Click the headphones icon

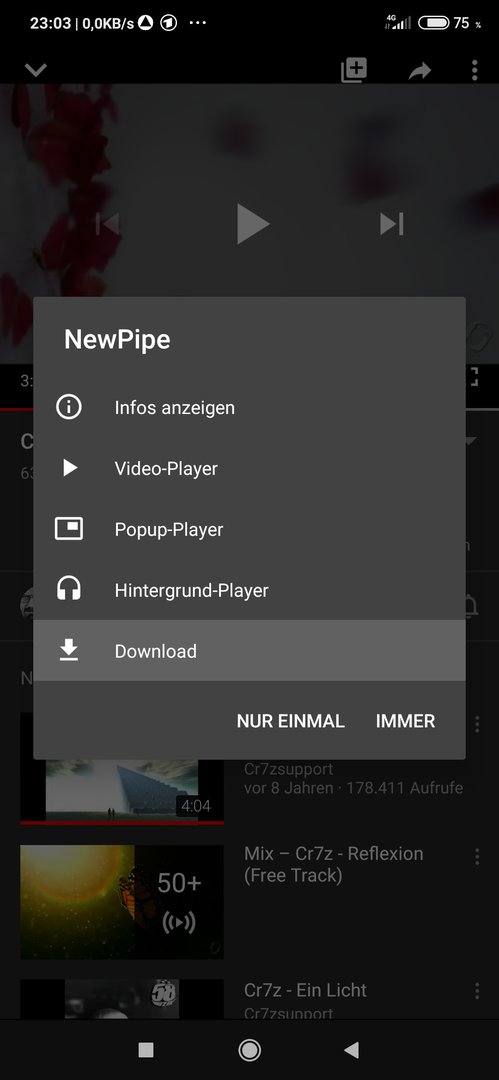[68, 590]
